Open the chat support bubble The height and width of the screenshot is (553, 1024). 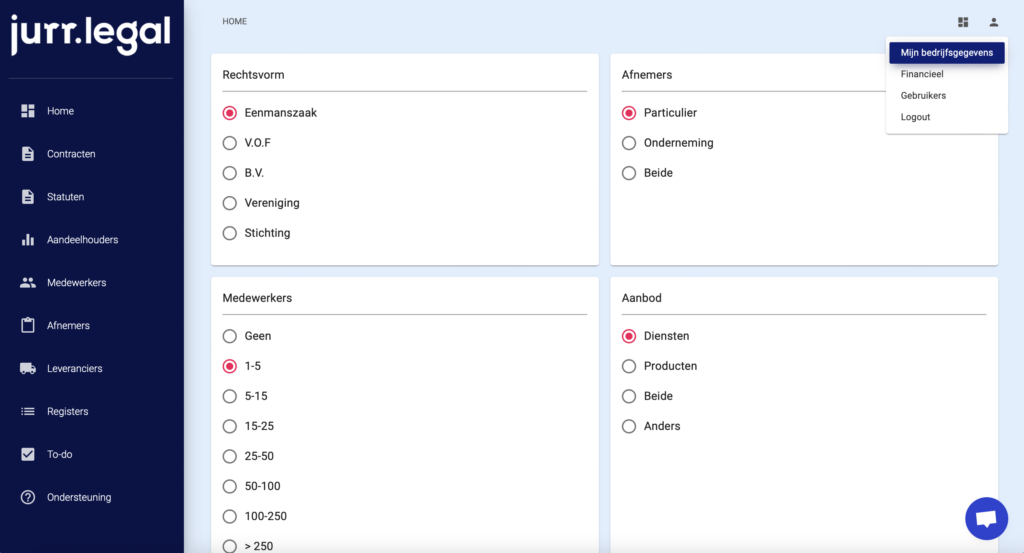[986, 518]
